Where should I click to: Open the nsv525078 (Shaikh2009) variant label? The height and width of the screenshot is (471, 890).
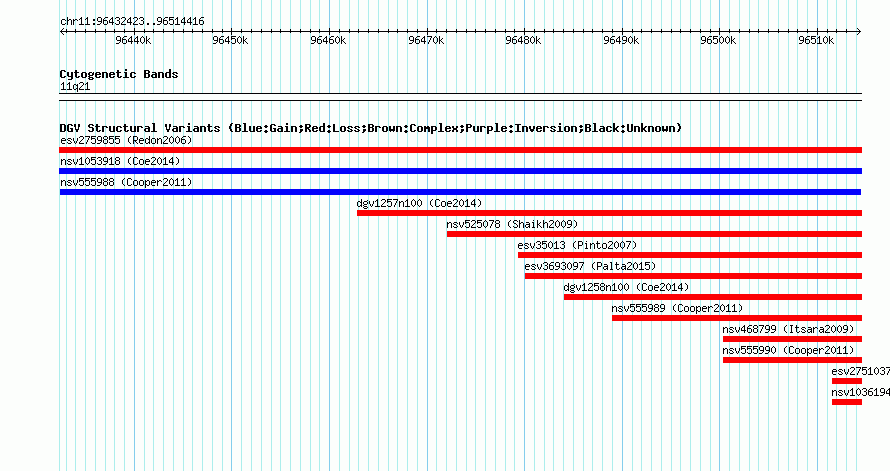(x=512, y=224)
